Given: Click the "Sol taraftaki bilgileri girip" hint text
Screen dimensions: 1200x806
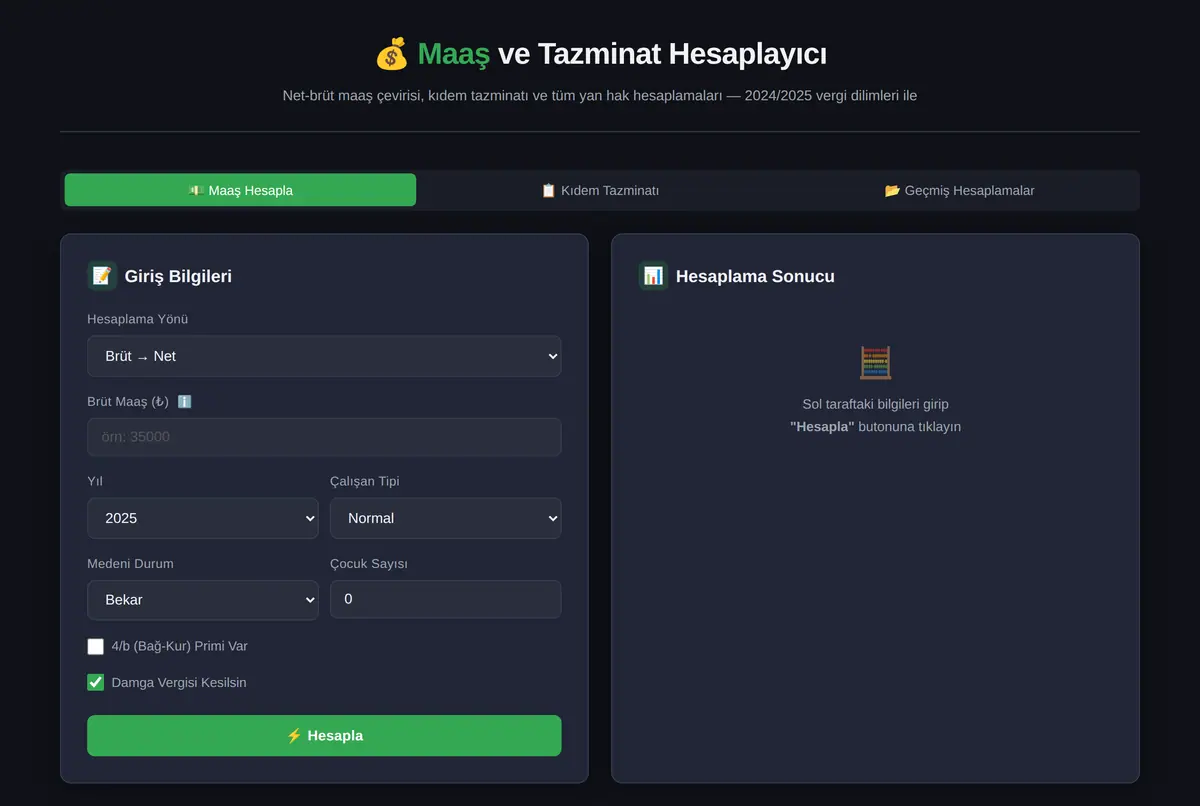Looking at the screenshot, I should [x=875, y=404].
